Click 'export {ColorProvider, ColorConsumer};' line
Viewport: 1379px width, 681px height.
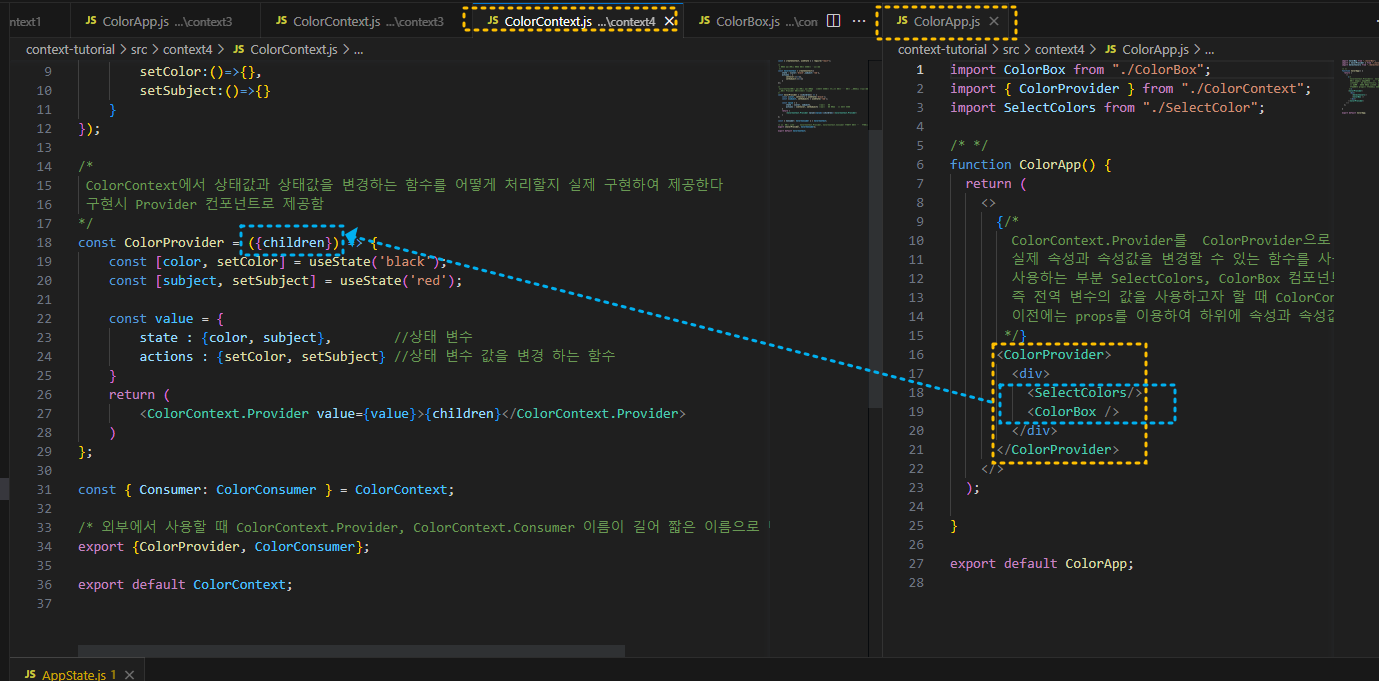(x=224, y=546)
